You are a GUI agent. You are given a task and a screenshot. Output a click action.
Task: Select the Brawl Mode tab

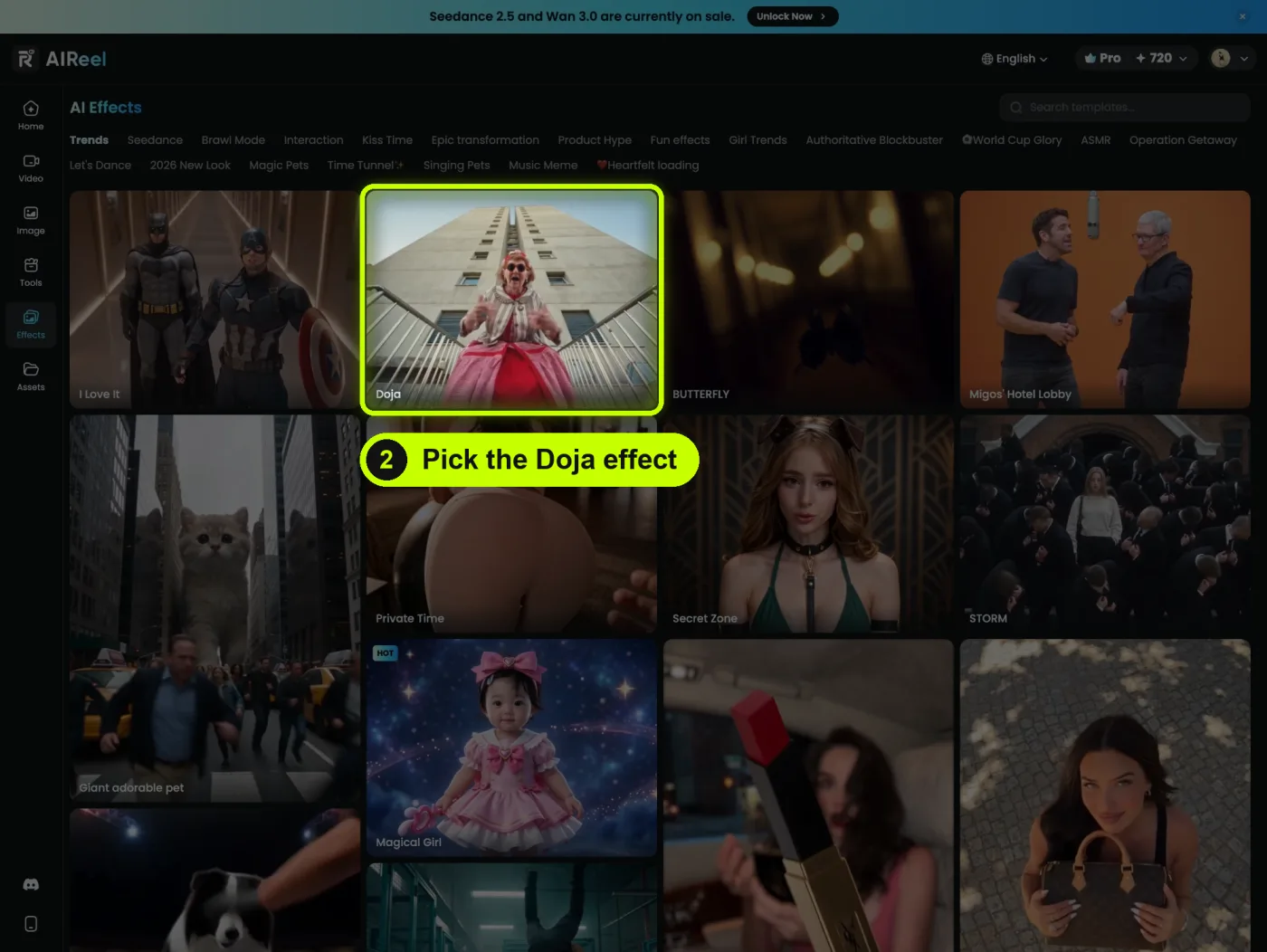233,140
